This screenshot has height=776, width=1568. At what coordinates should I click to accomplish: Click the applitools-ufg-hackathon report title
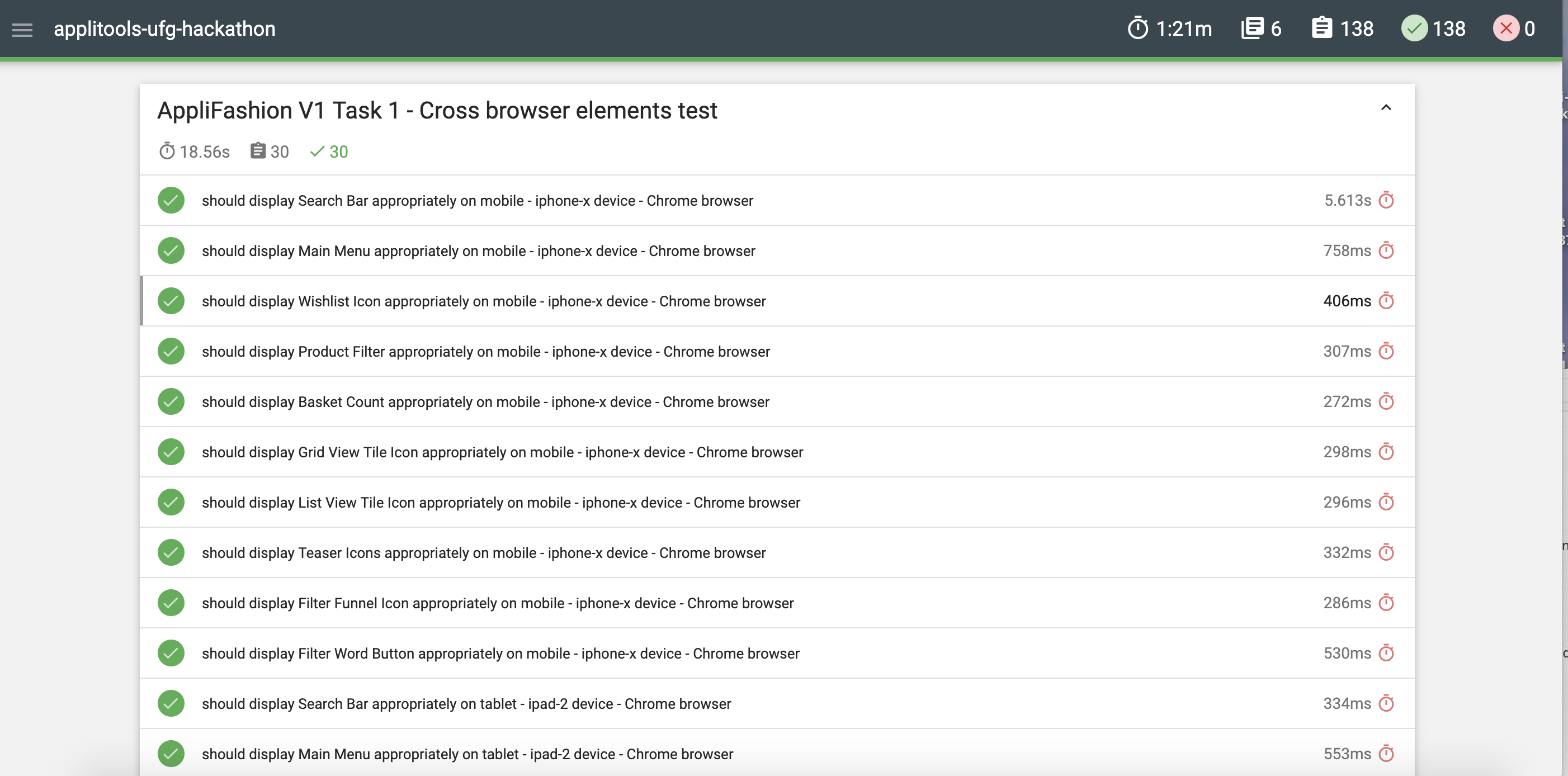tap(164, 29)
